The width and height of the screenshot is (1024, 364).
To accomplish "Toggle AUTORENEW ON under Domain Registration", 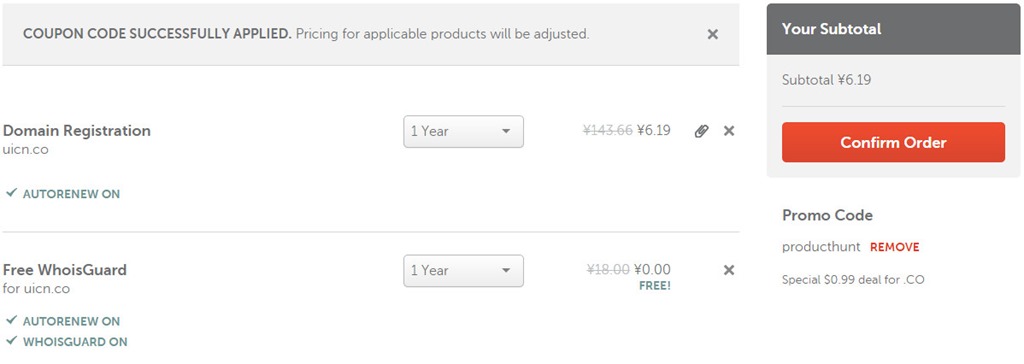I will 63,194.
